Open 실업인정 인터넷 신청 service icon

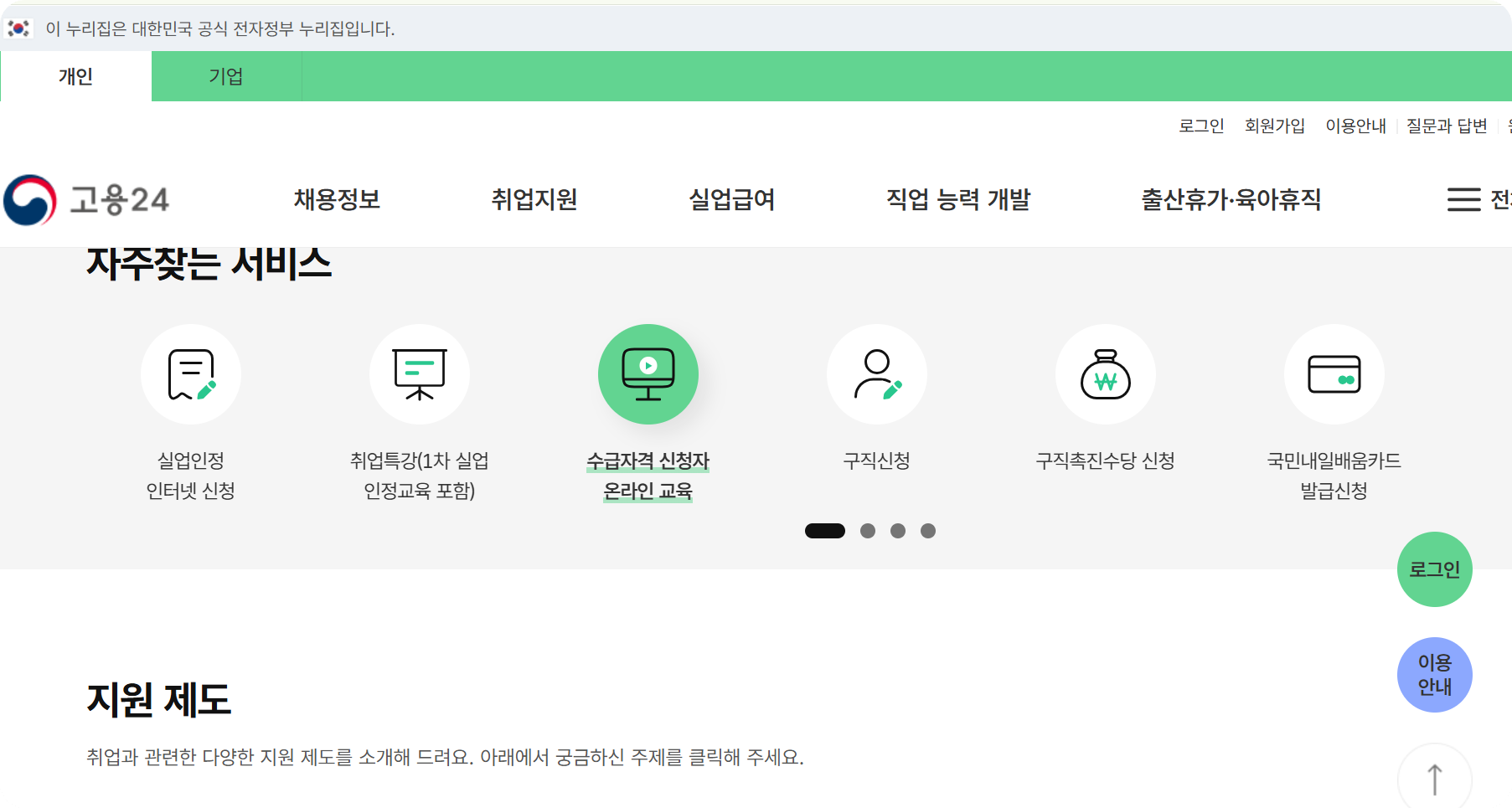[191, 374]
